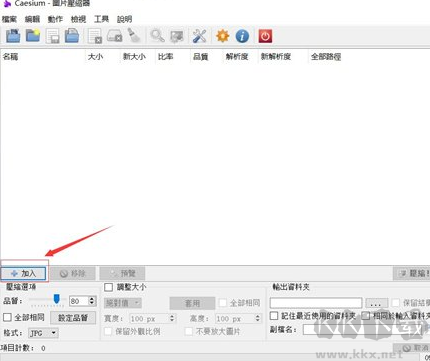Screen dimensions: 430x361
Task: Open the 檔案 menu
Action: point(9,19)
